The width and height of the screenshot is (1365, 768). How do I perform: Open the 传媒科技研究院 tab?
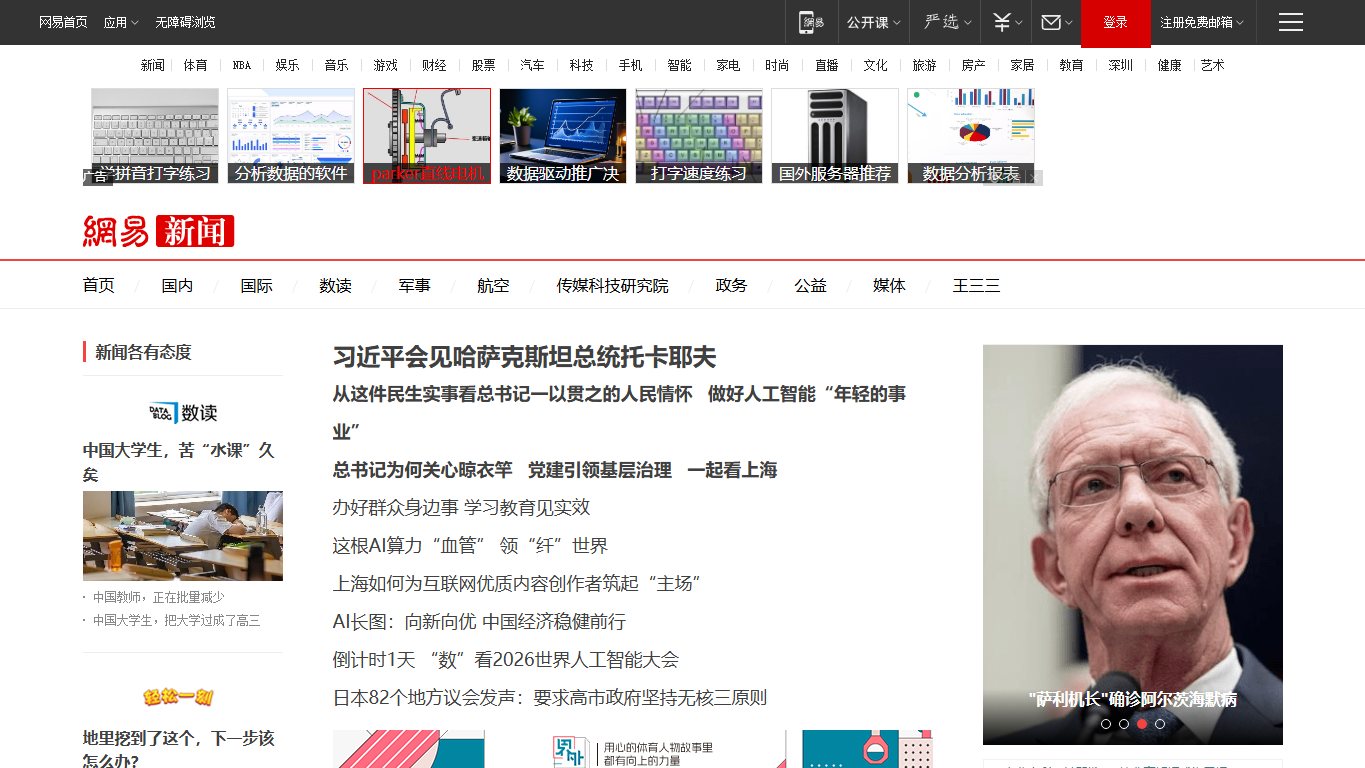click(x=612, y=285)
